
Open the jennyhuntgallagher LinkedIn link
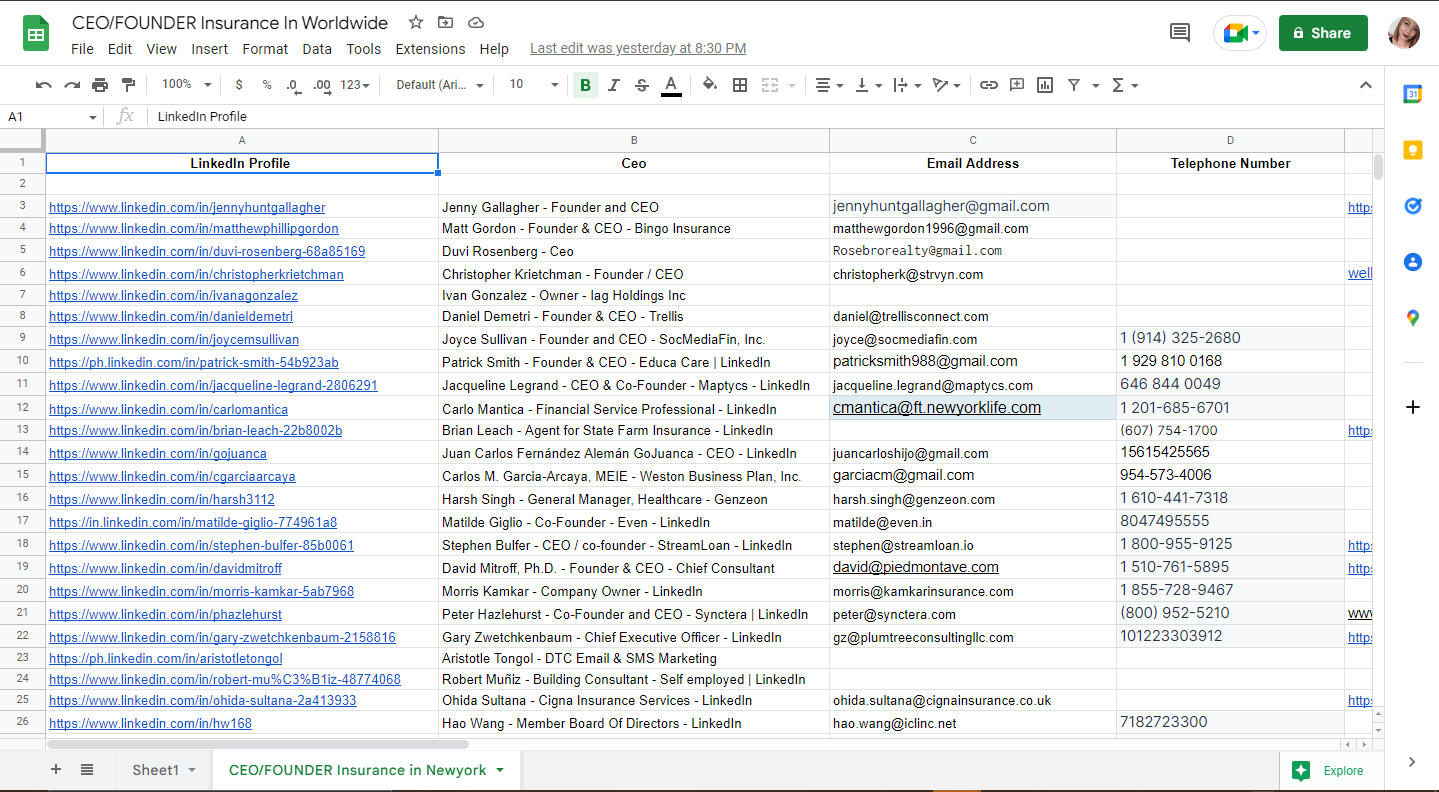[x=187, y=208]
